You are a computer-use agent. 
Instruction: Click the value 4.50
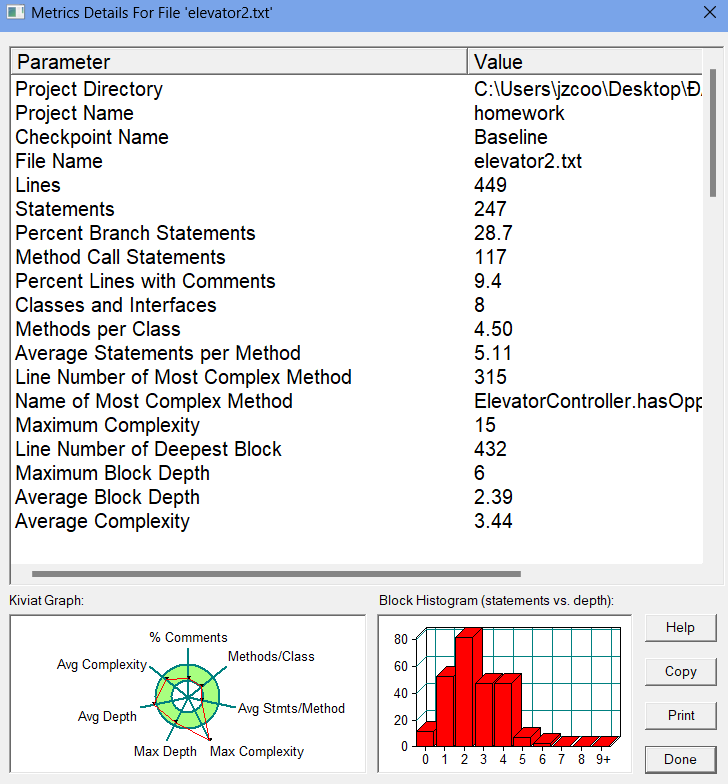tap(493, 330)
